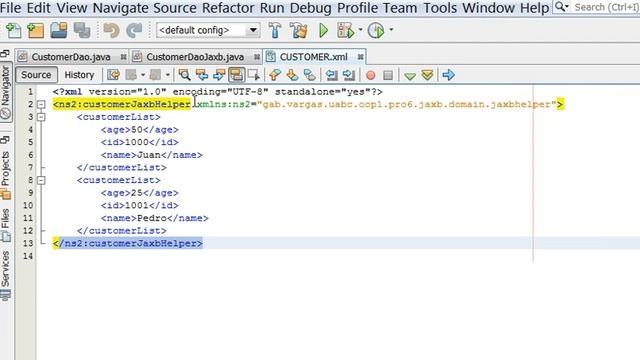Open the File menu

(11, 7)
